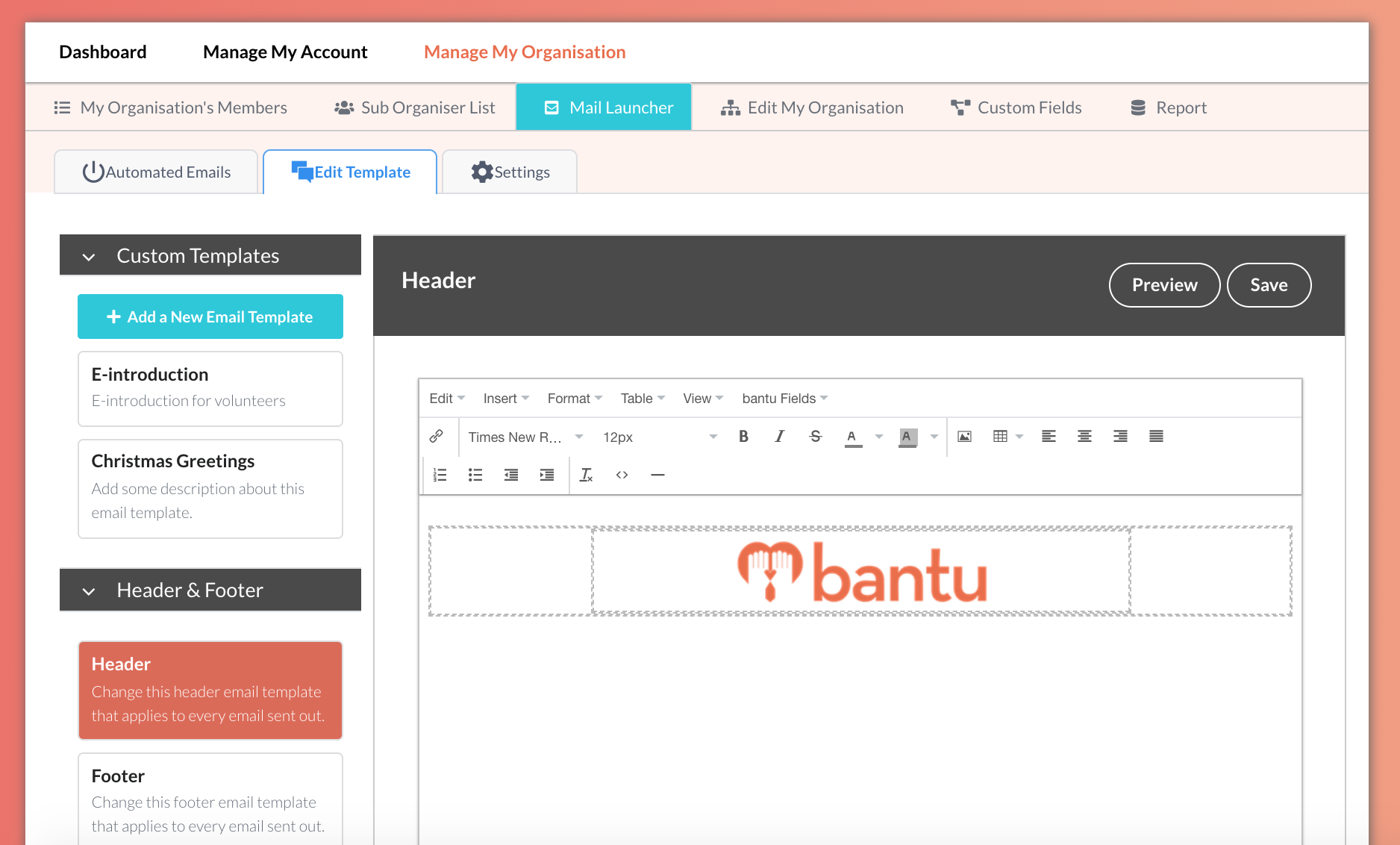Insert a bullet list

[475, 475]
